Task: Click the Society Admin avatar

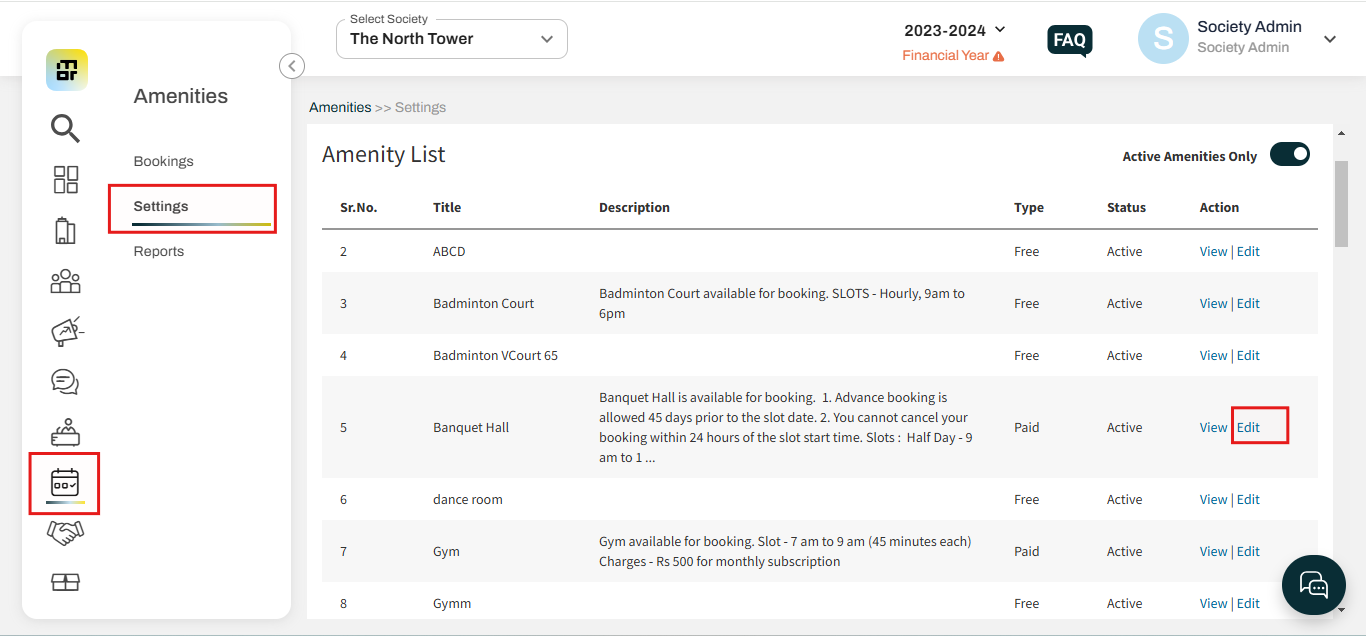Action: pos(1163,39)
